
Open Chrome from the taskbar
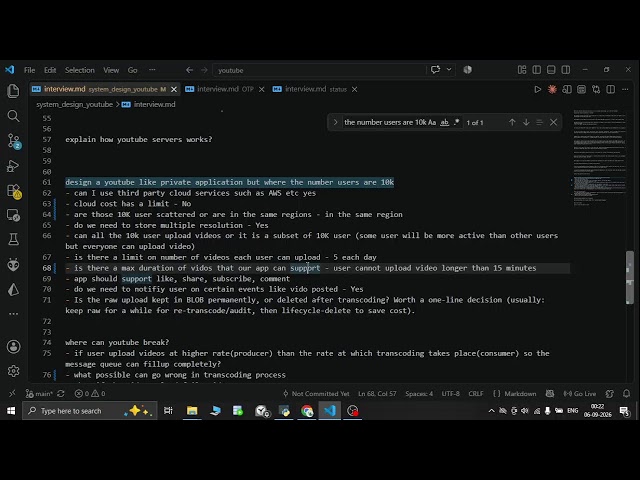pos(307,411)
